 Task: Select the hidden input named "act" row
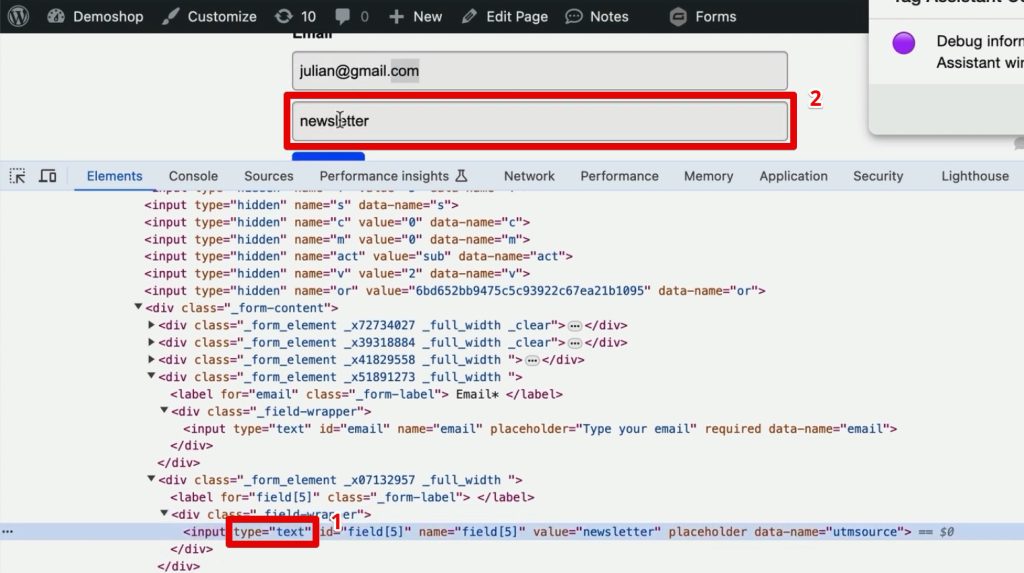tap(359, 256)
